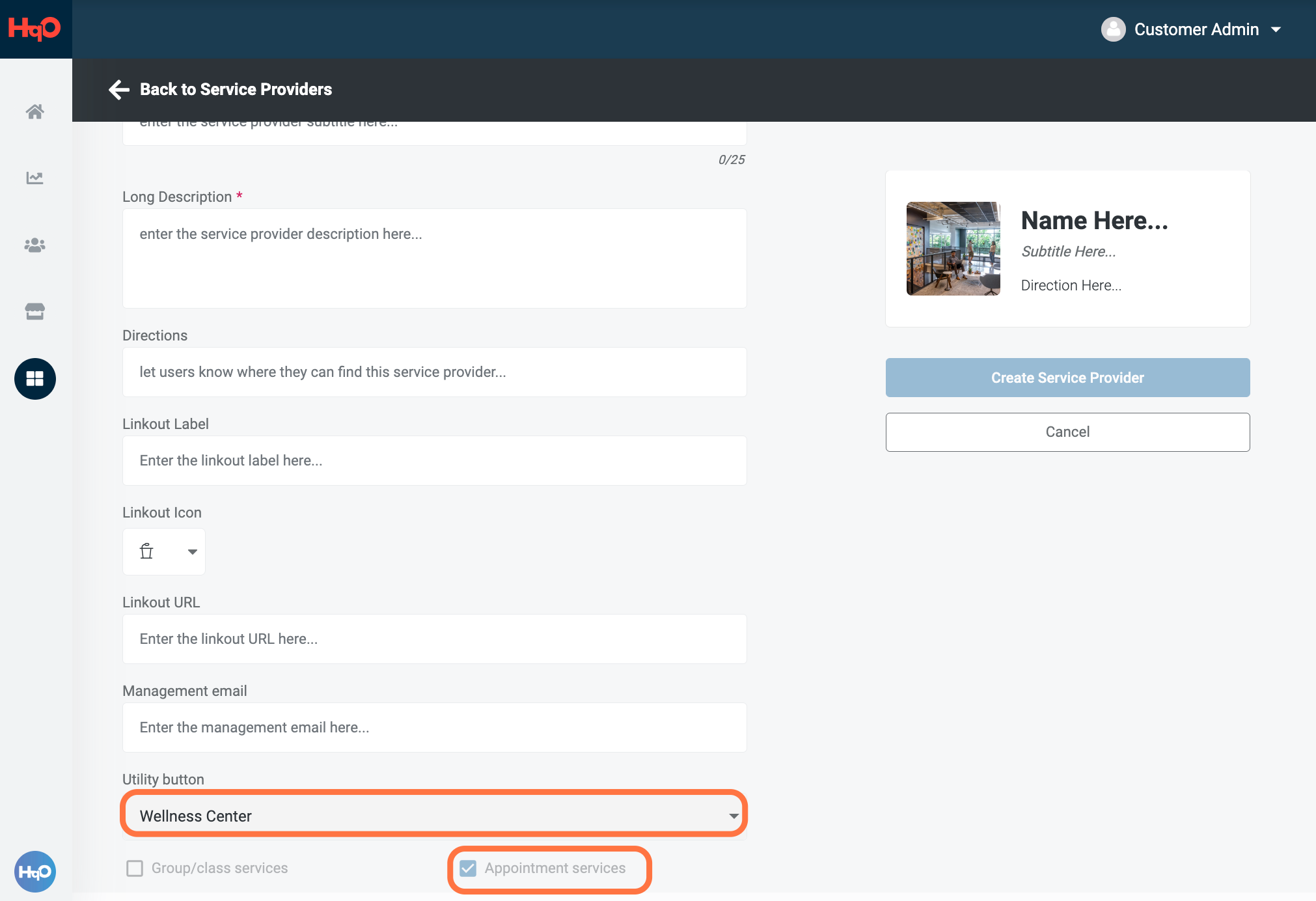Click the Create Service Provider button

(1067, 378)
